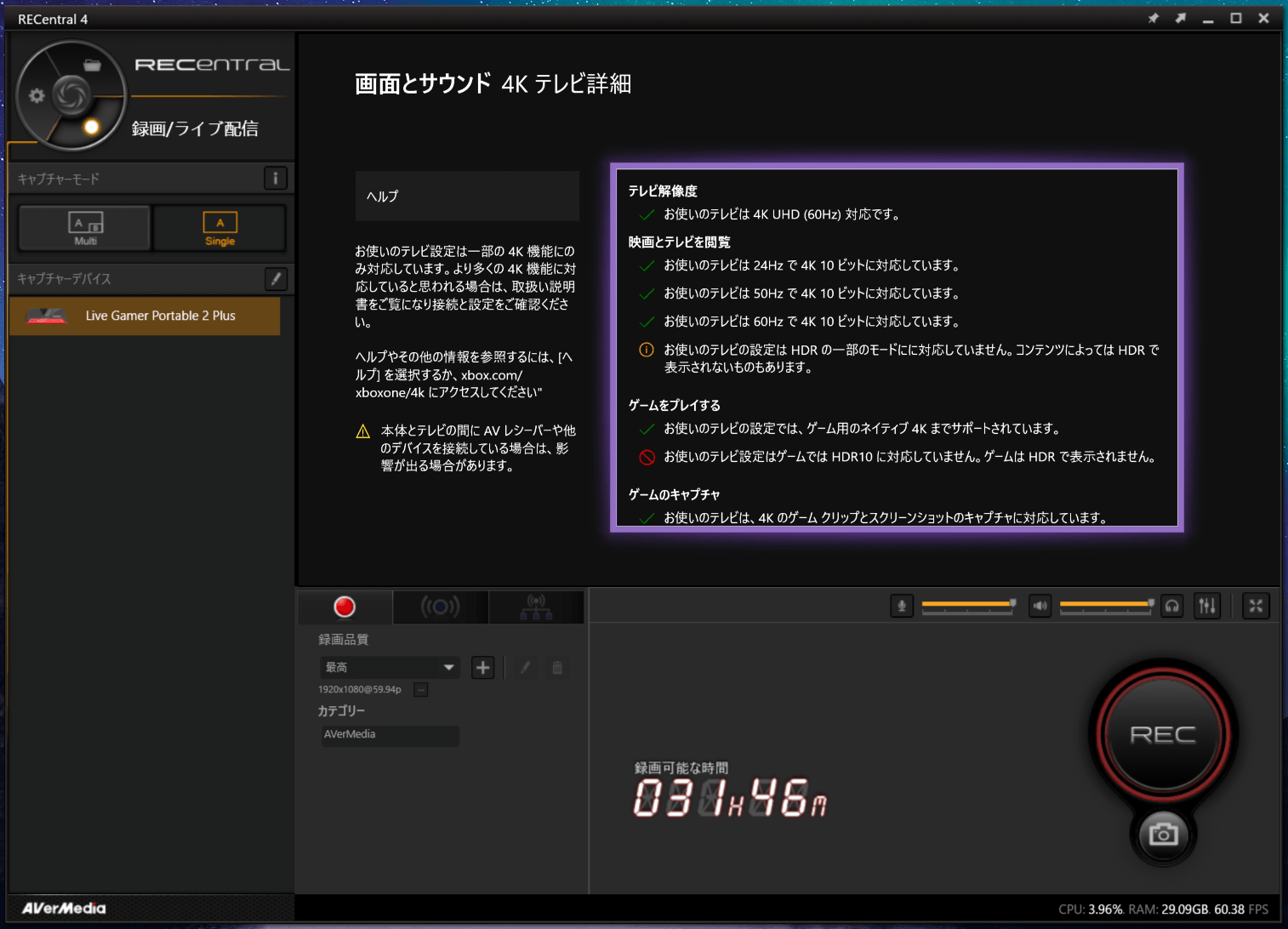Open the red record tab
The height and width of the screenshot is (929, 1288).
(x=345, y=607)
